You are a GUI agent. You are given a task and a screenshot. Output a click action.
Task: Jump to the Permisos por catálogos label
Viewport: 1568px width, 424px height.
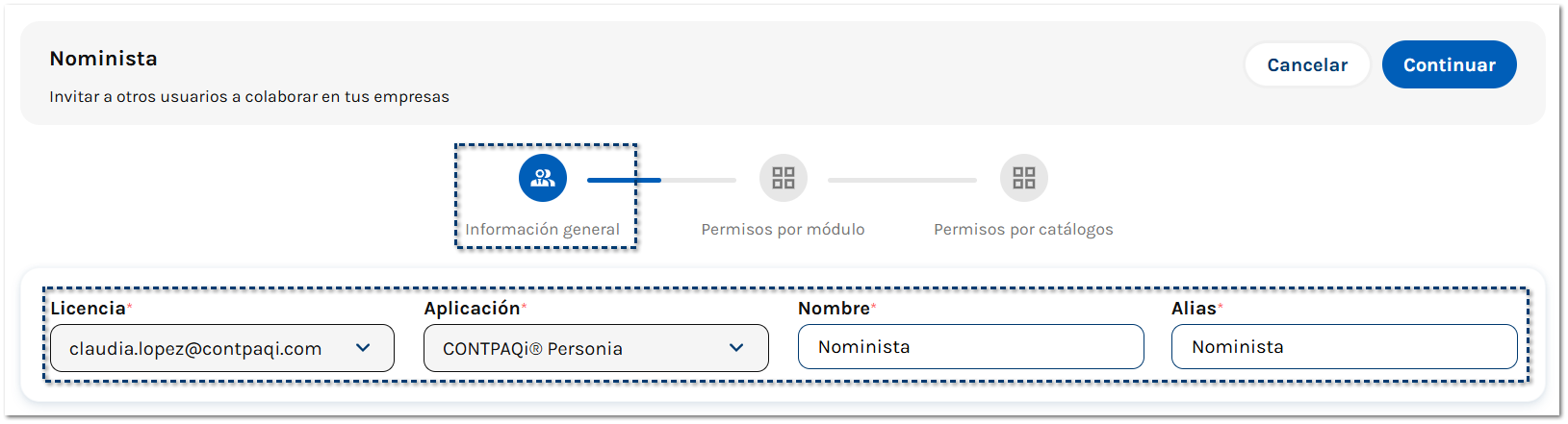(x=1023, y=230)
